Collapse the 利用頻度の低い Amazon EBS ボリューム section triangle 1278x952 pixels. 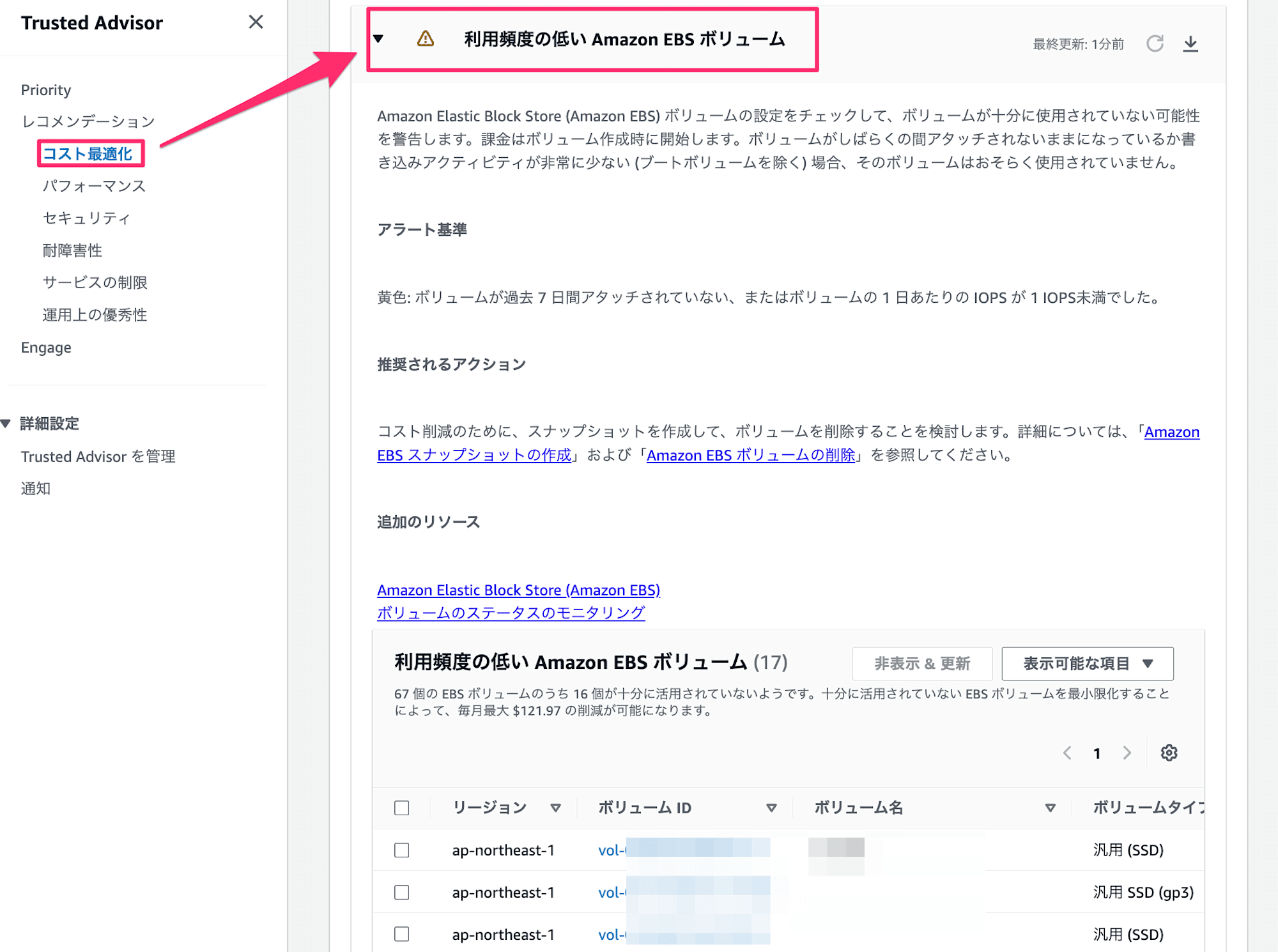(378, 39)
